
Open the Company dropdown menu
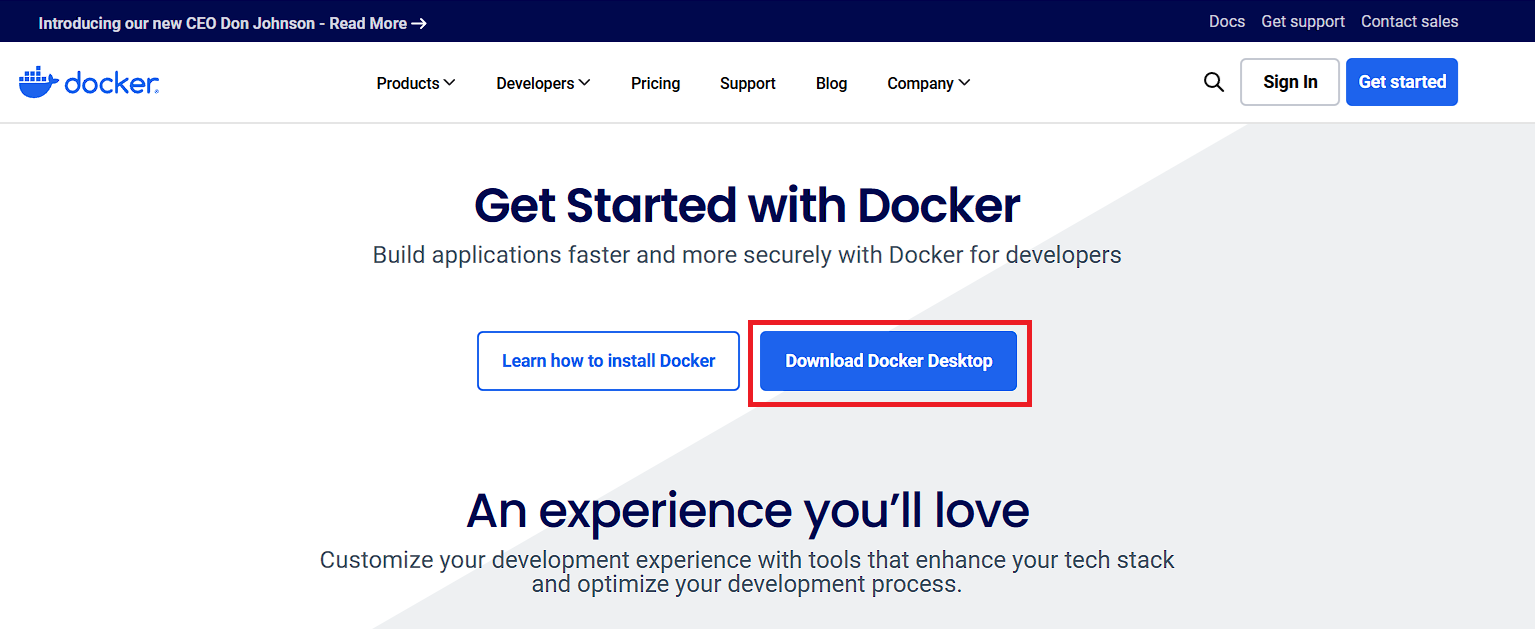tap(927, 83)
